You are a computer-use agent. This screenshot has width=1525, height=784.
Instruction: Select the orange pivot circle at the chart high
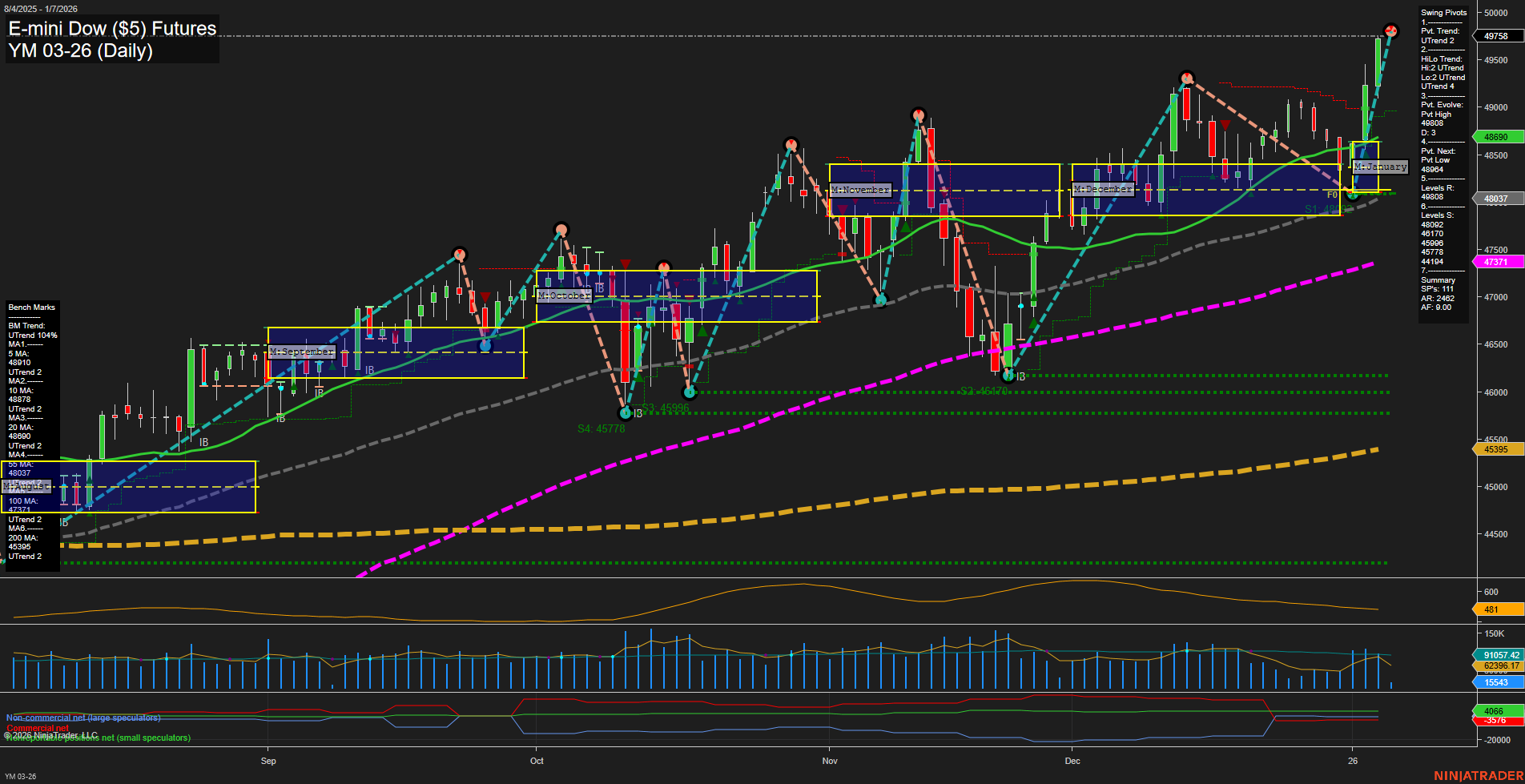(x=1391, y=30)
